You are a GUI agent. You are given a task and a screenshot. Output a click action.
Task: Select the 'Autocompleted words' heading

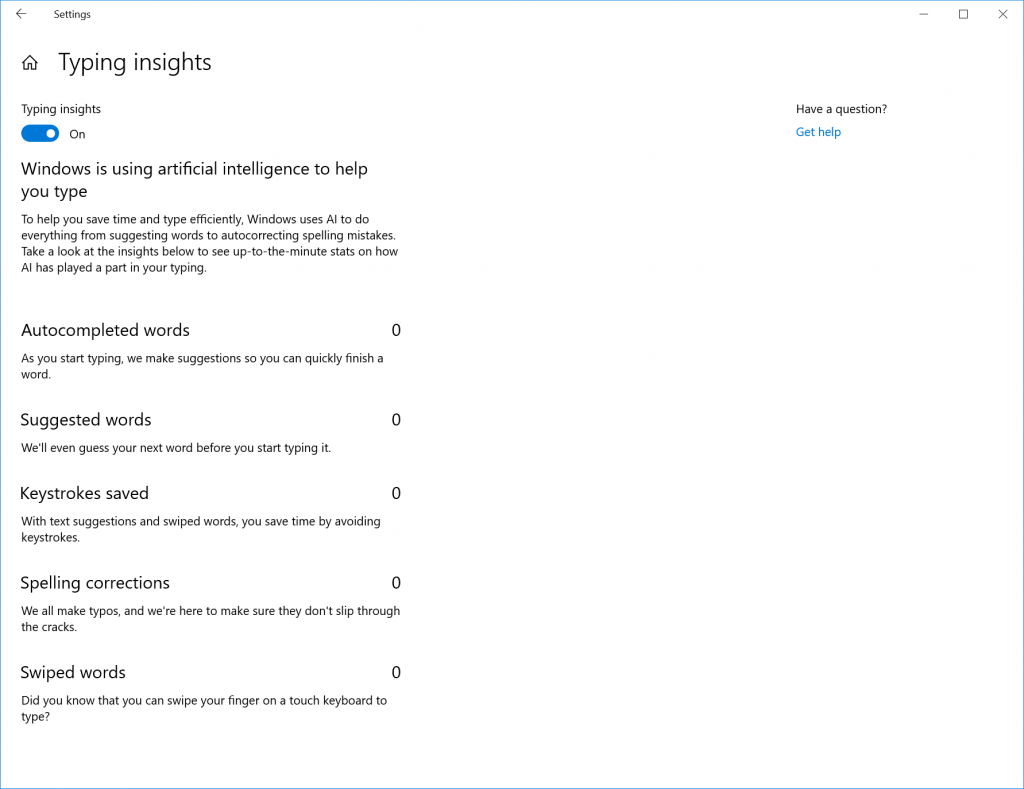click(105, 330)
